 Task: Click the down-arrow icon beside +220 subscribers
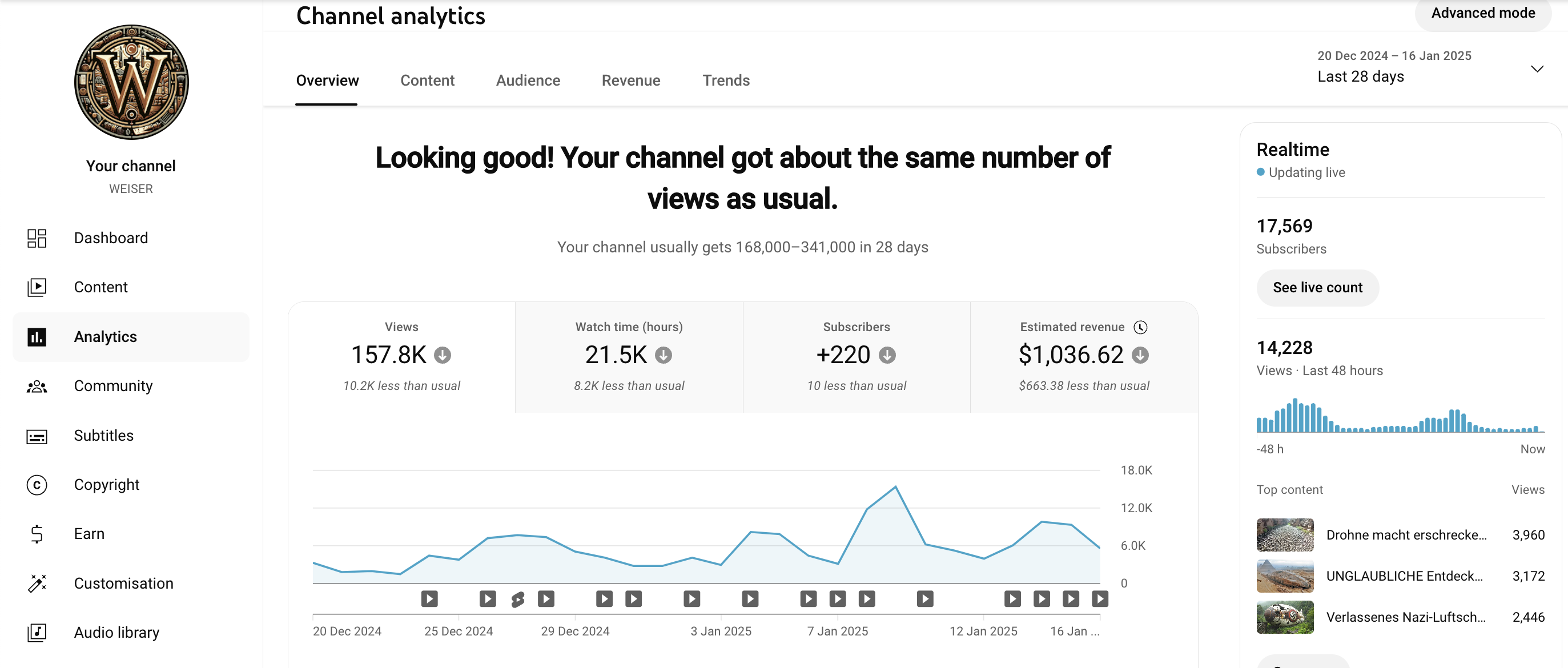[x=887, y=355]
